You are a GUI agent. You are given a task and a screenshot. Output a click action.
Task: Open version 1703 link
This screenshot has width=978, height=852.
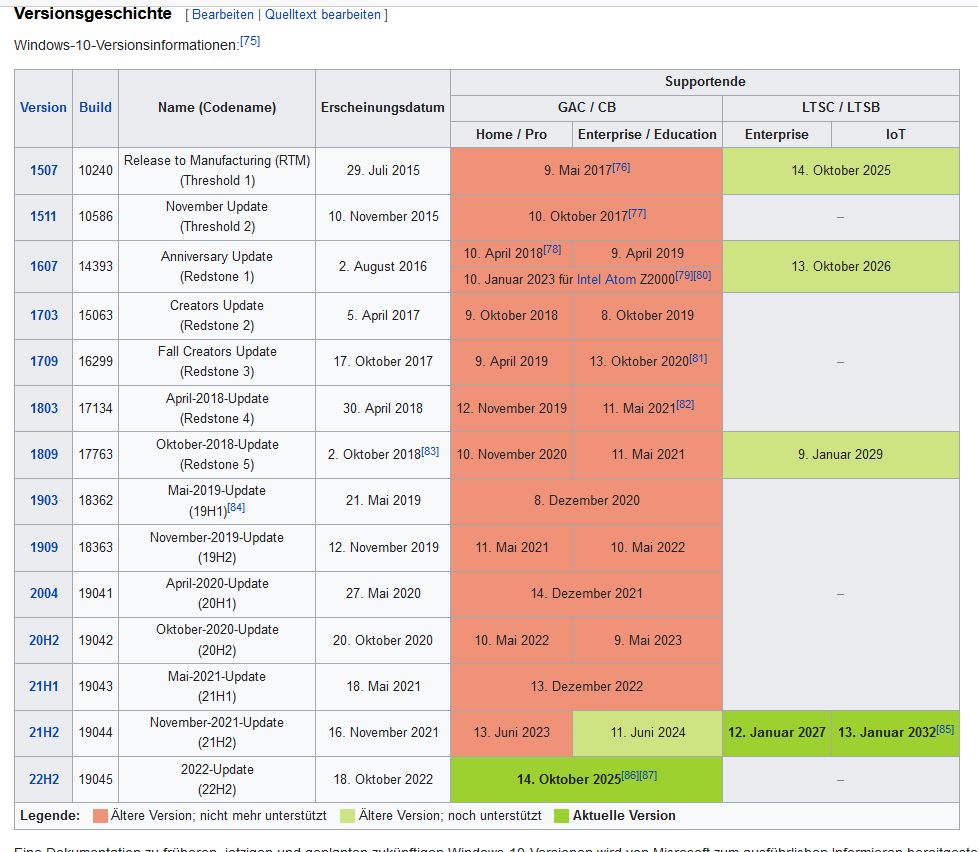click(x=44, y=315)
